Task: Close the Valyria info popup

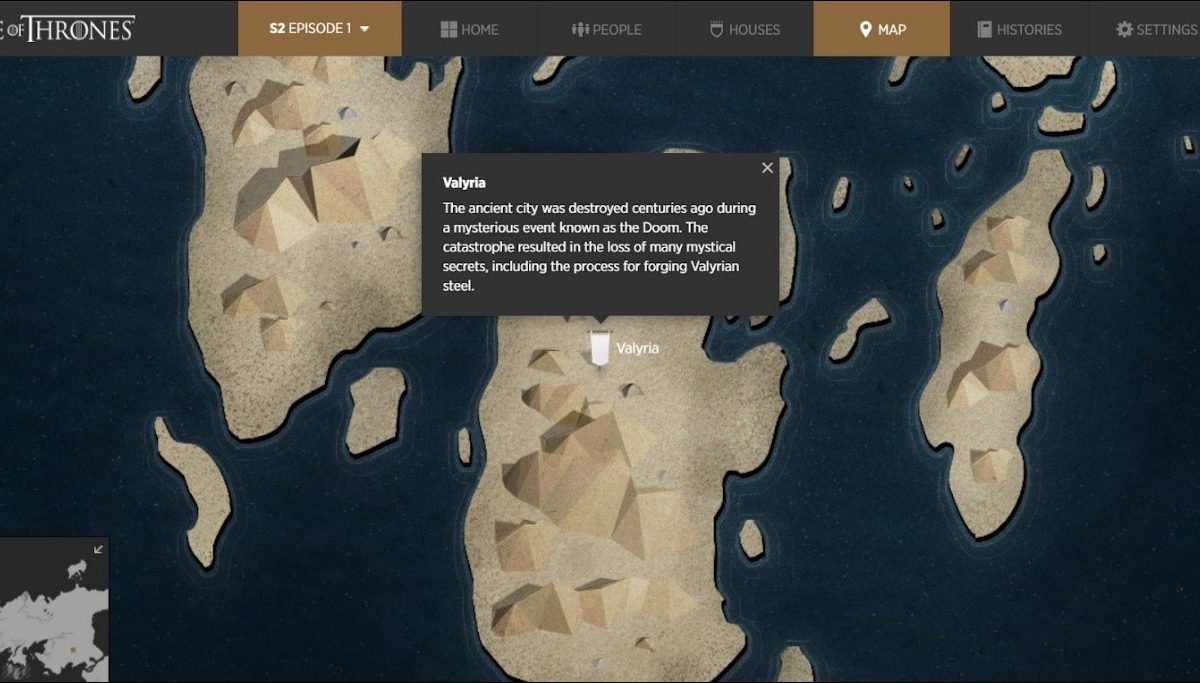Action: [767, 168]
